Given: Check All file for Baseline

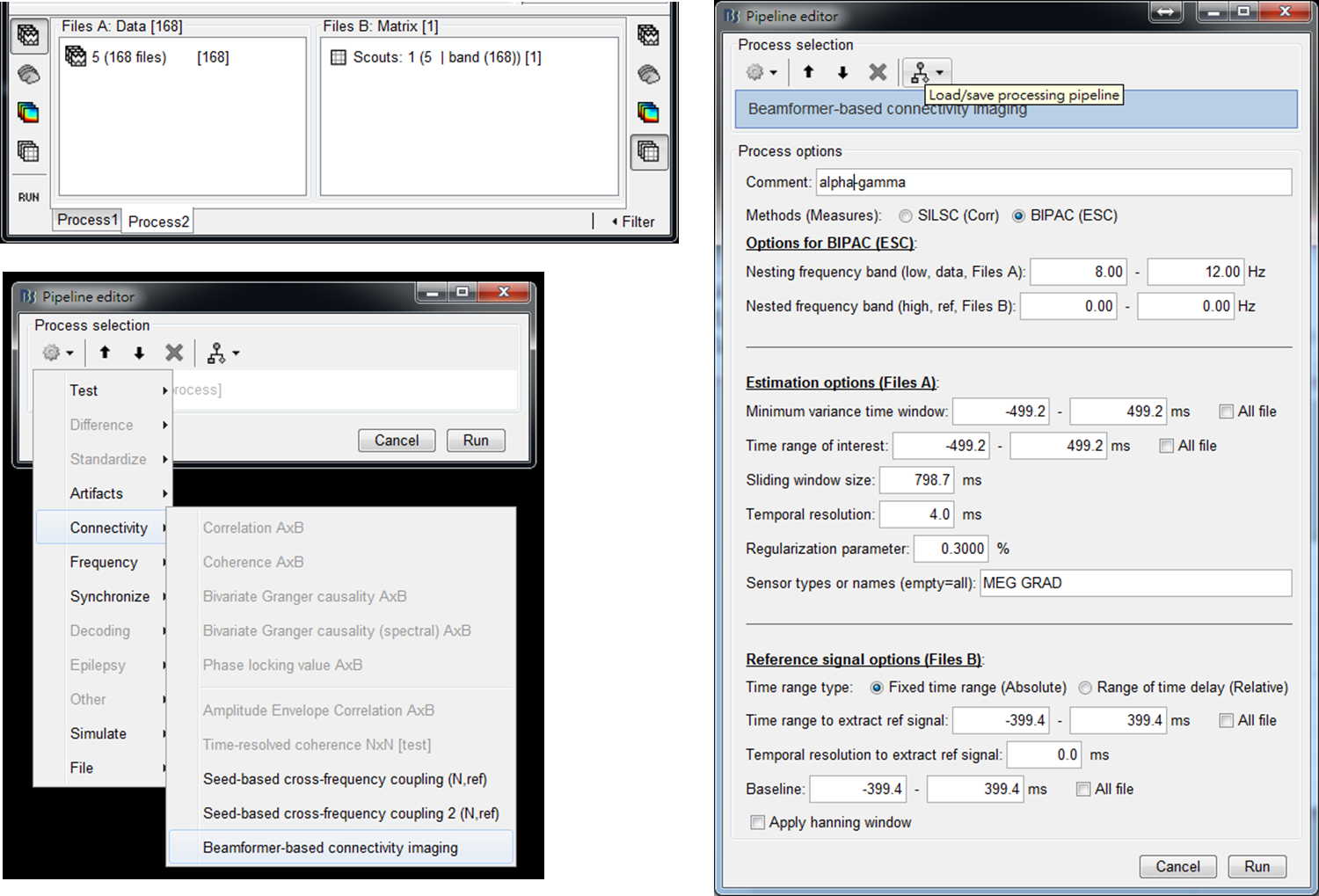Looking at the screenshot, I should pos(1083,789).
